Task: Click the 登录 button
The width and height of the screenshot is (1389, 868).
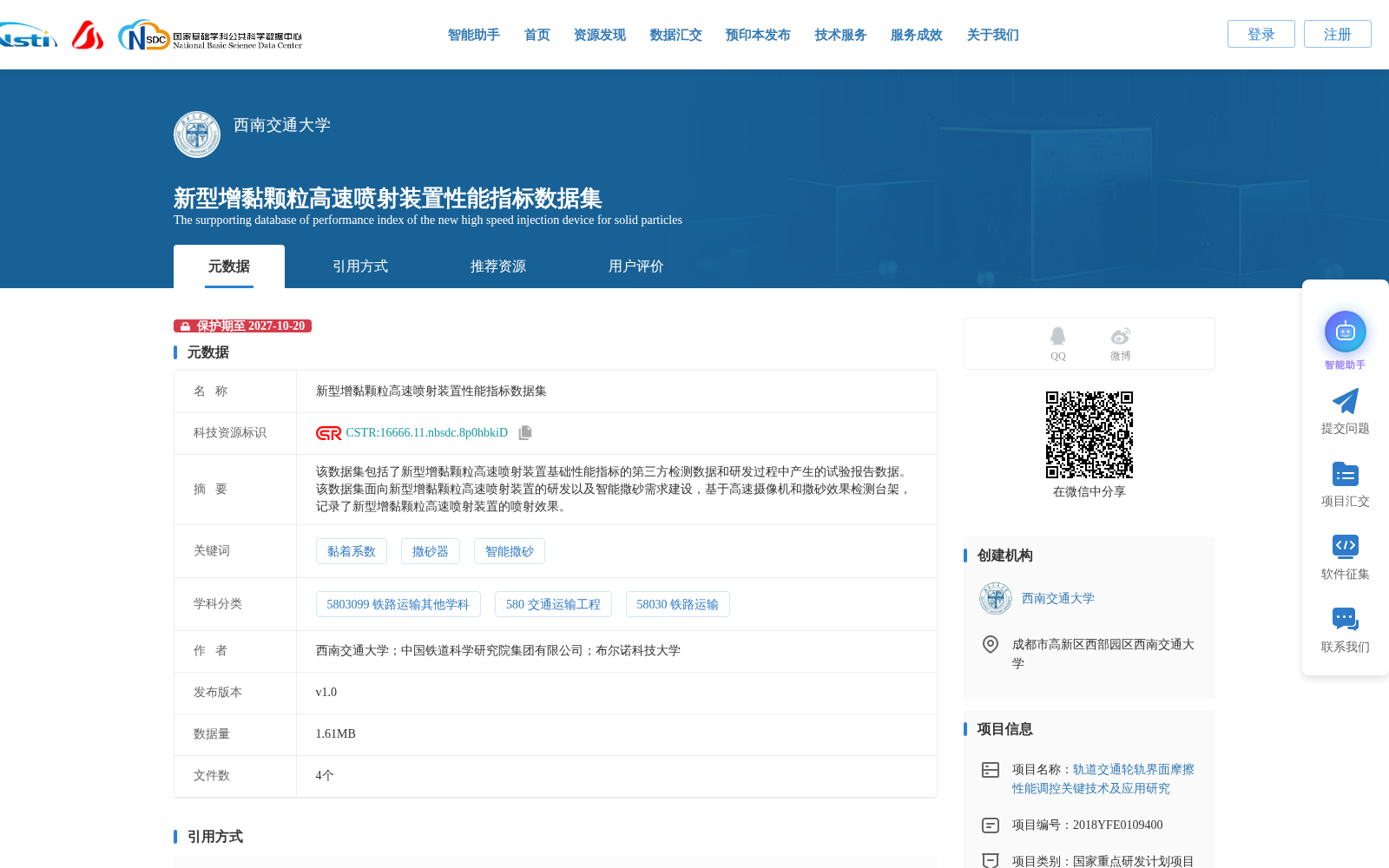Action: tap(1261, 34)
